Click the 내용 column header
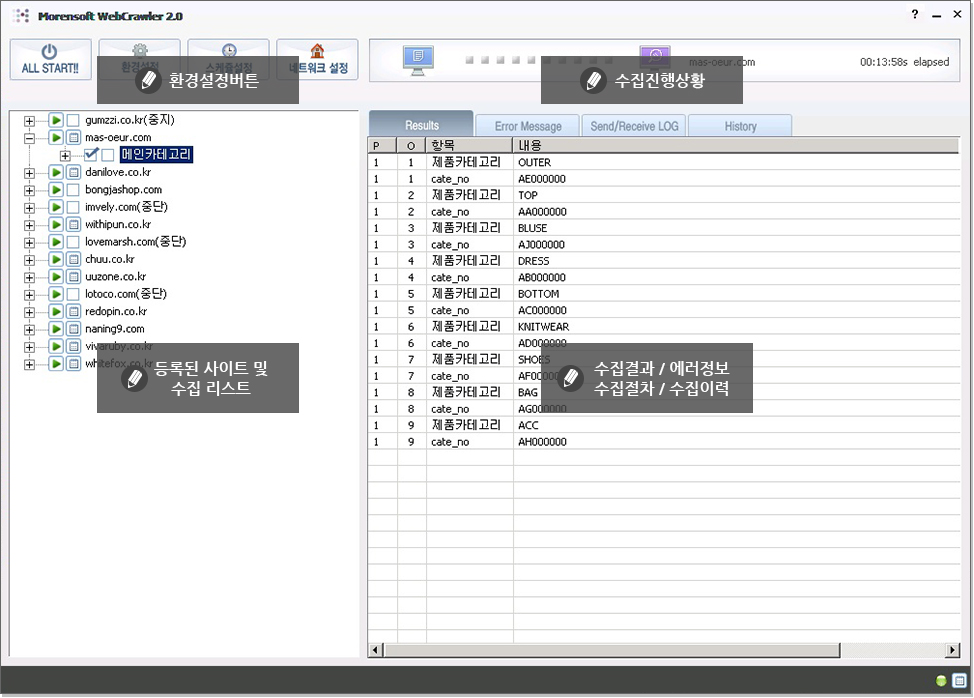 [736, 145]
